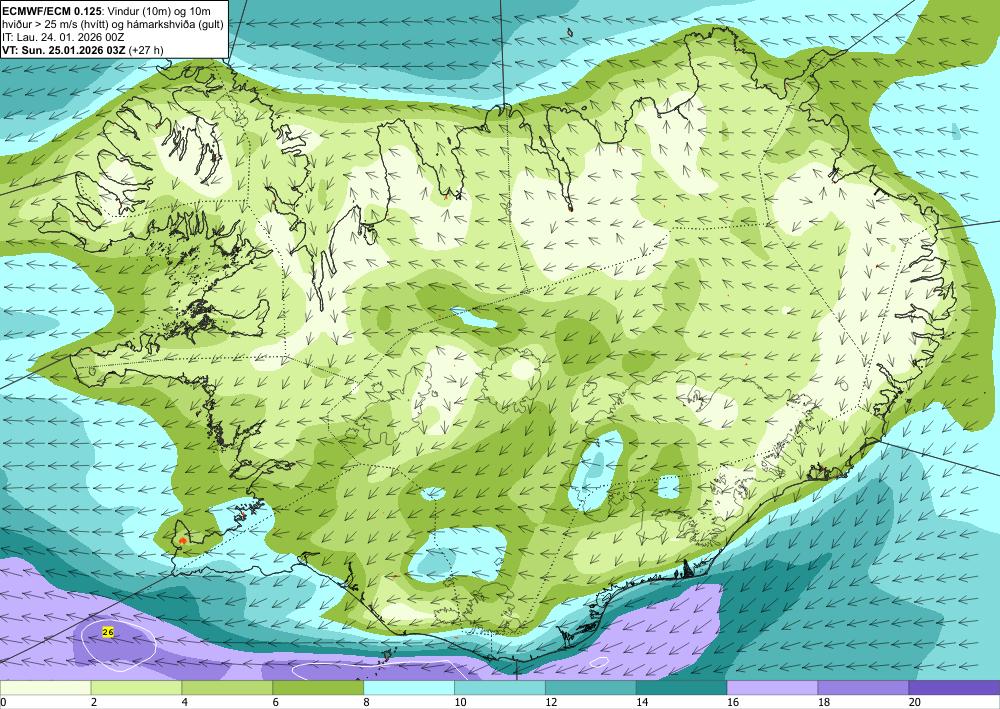This screenshot has height=709, width=1000.
Task: Click the legend scale label "20"
Action: click(915, 702)
